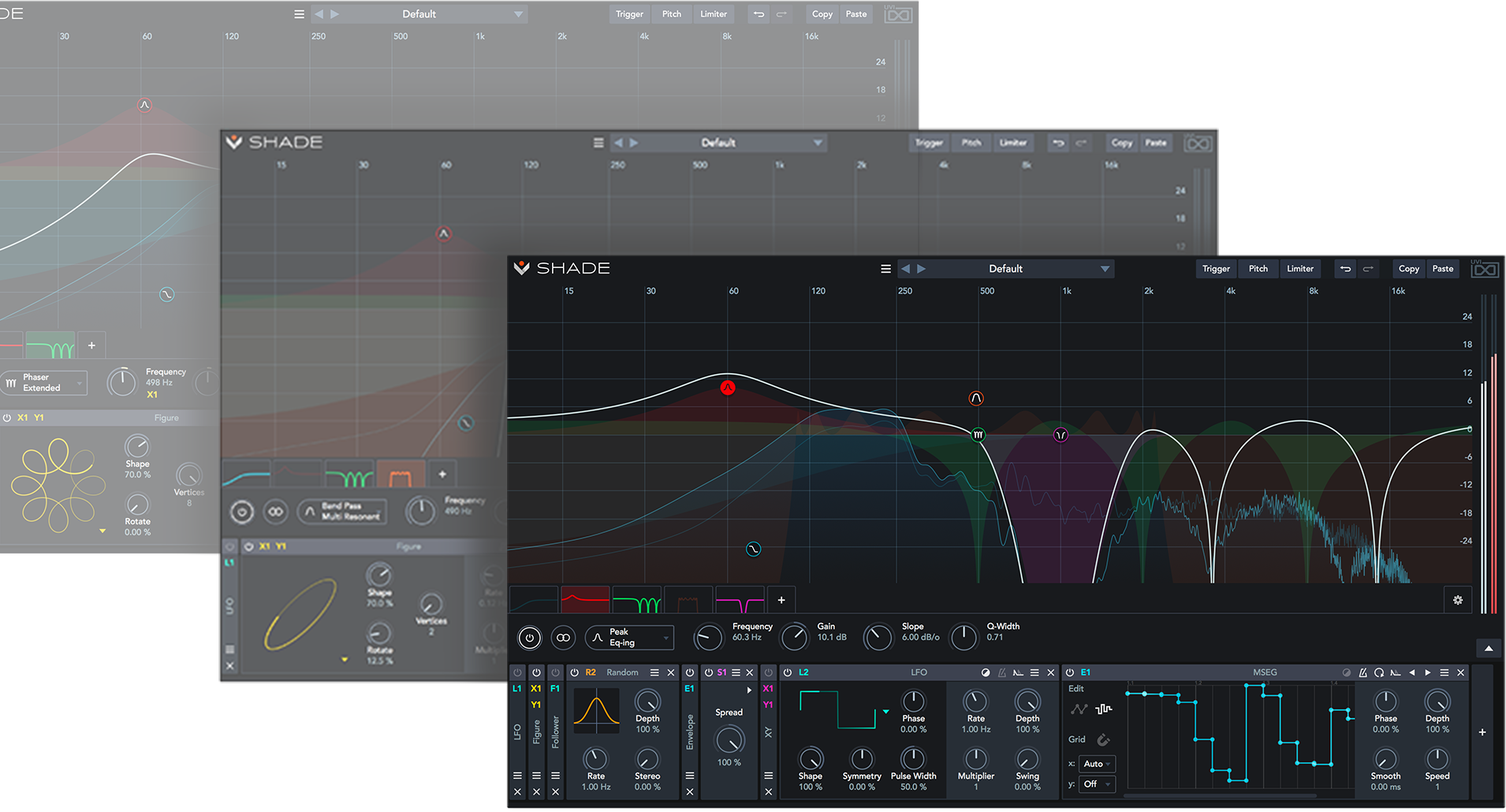Image resolution: width=1506 pixels, height=812 pixels.
Task: Toggle MSEG loop icon
Action: coord(1379,672)
